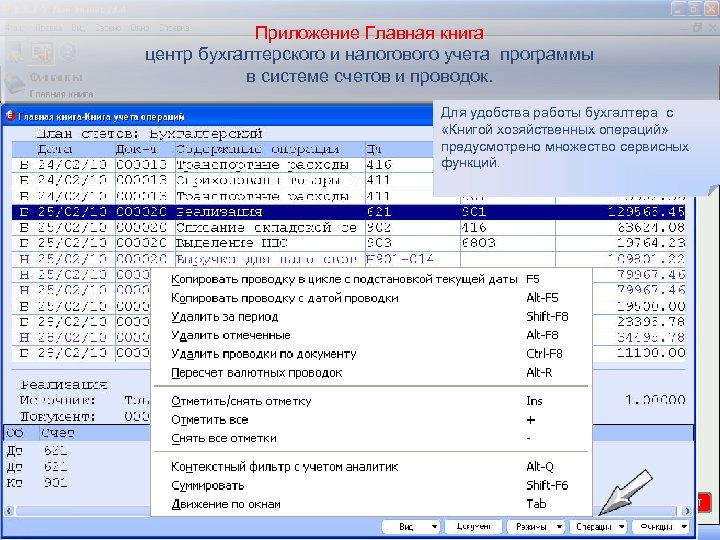Select 'Транспортные расходы' row with debit 416
This screenshot has height=540, width=720.
point(223,165)
